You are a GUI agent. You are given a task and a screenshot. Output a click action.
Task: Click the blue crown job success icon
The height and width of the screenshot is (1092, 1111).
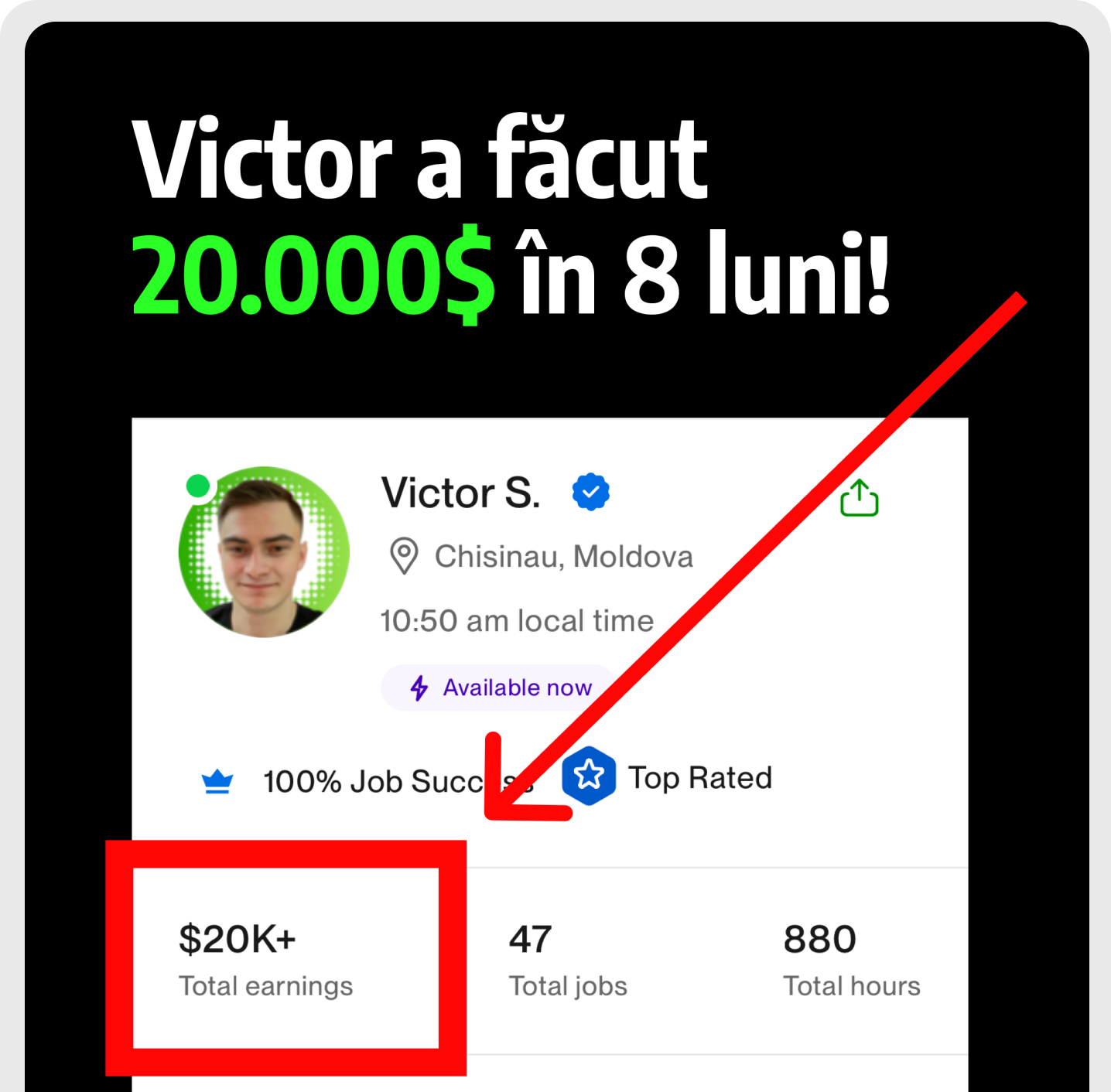point(217,782)
